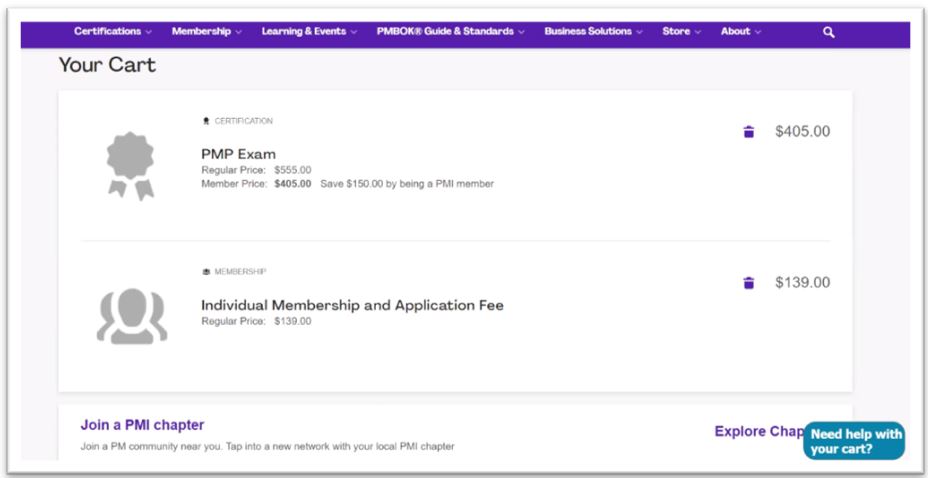The image size is (928, 478).
Task: Open the Membership nav item
Action: [201, 31]
